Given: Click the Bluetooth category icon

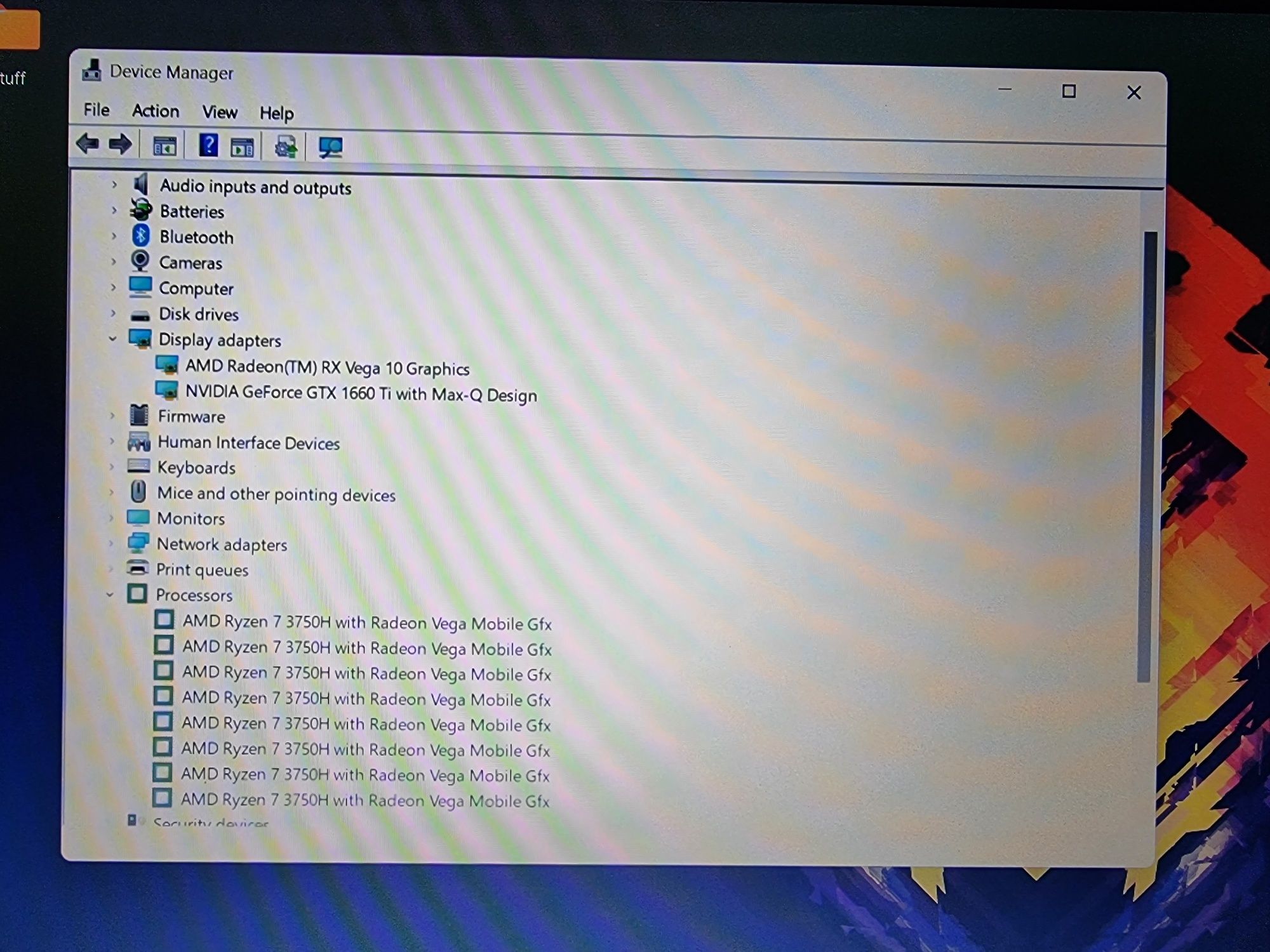Looking at the screenshot, I should [140, 235].
